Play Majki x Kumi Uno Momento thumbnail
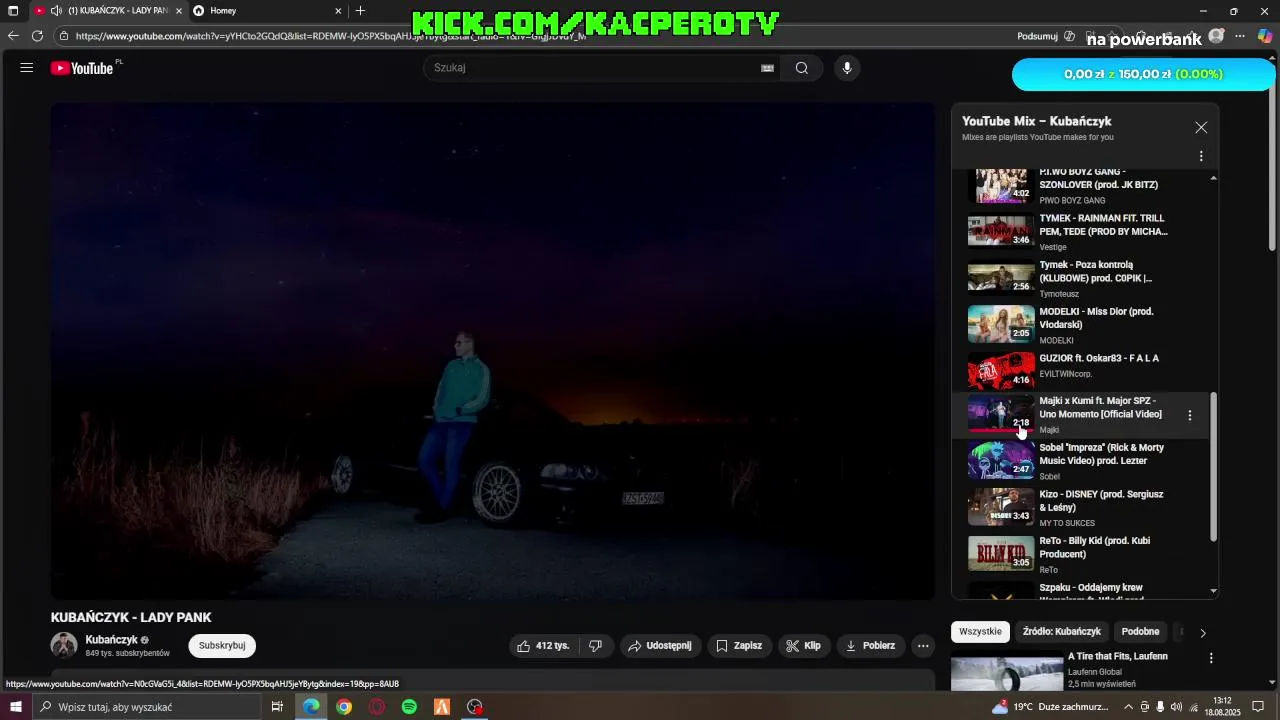Image resolution: width=1280 pixels, height=720 pixels. click(1001, 414)
